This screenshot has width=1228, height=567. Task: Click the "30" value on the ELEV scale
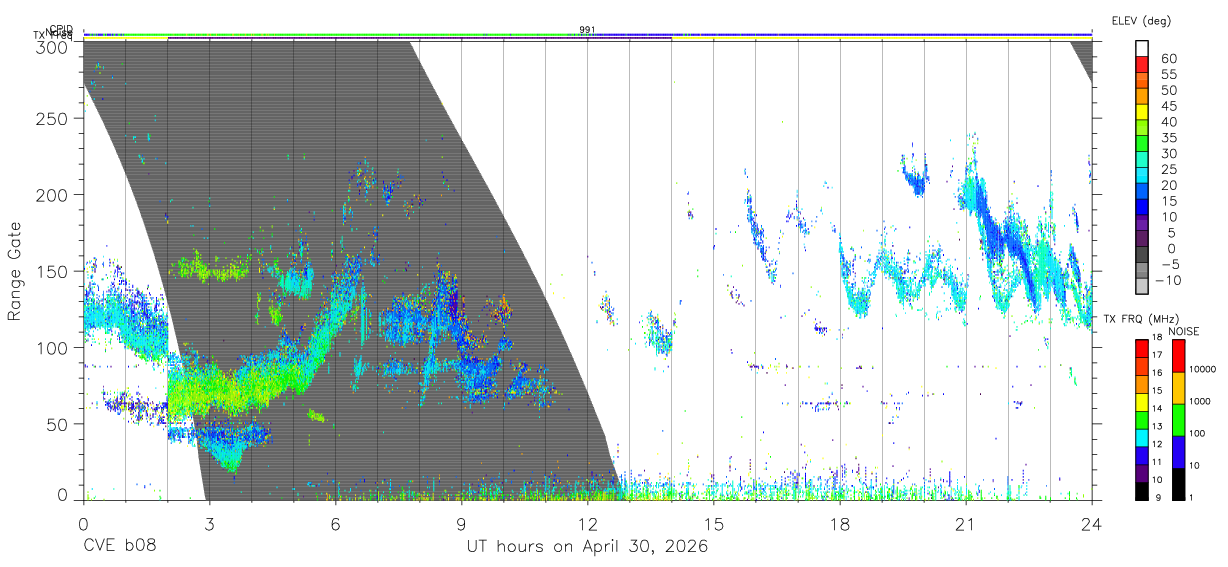[x=1169, y=154]
